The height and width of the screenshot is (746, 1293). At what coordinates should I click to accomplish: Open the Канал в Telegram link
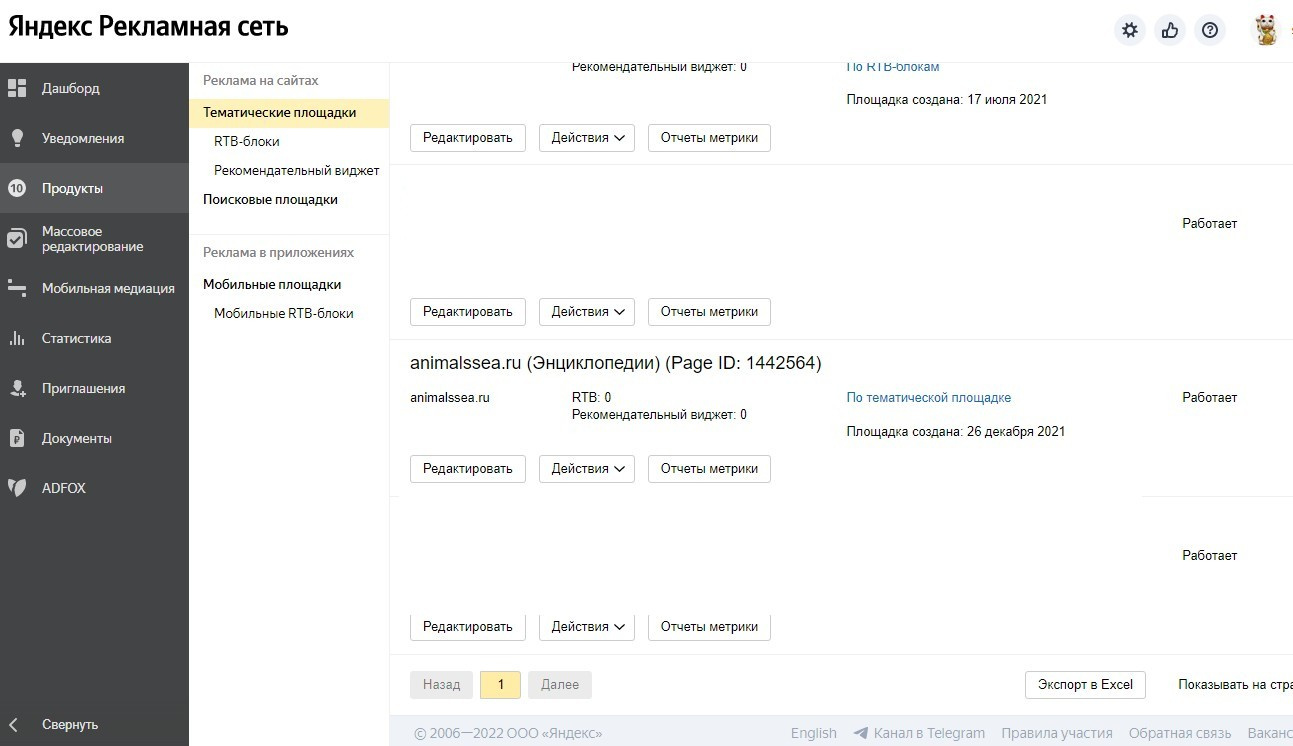pyautogui.click(x=929, y=733)
